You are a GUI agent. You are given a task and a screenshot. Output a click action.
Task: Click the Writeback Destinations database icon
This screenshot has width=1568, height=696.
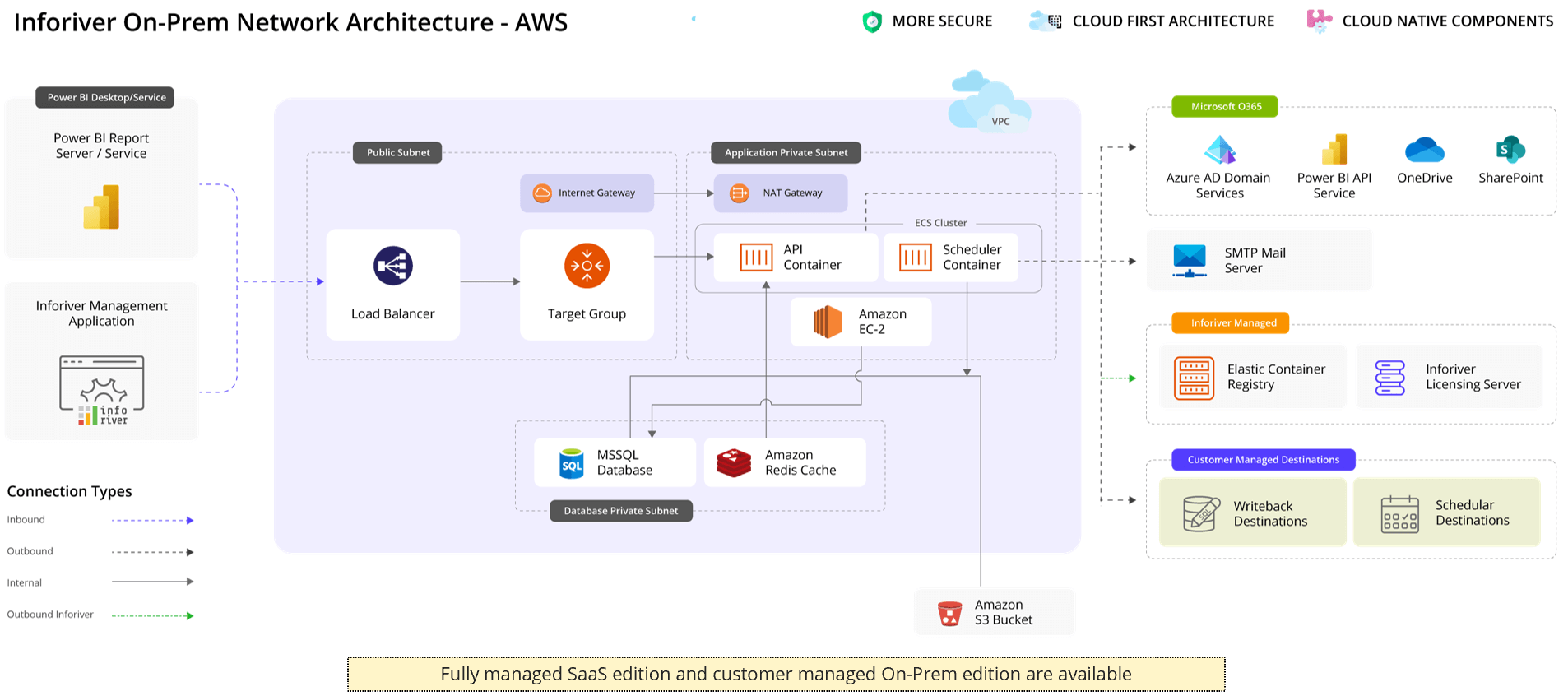(x=1201, y=514)
